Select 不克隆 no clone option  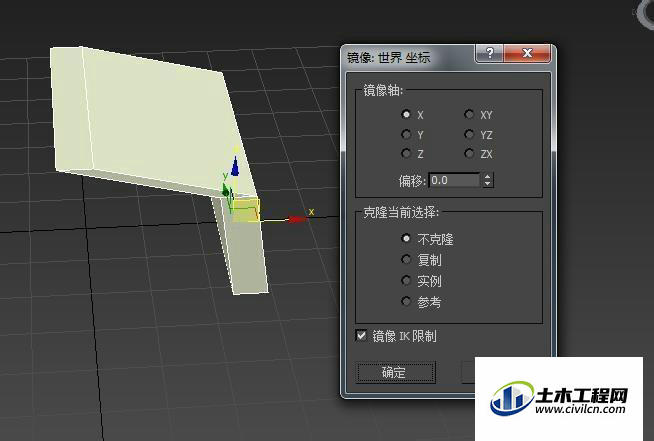point(405,238)
